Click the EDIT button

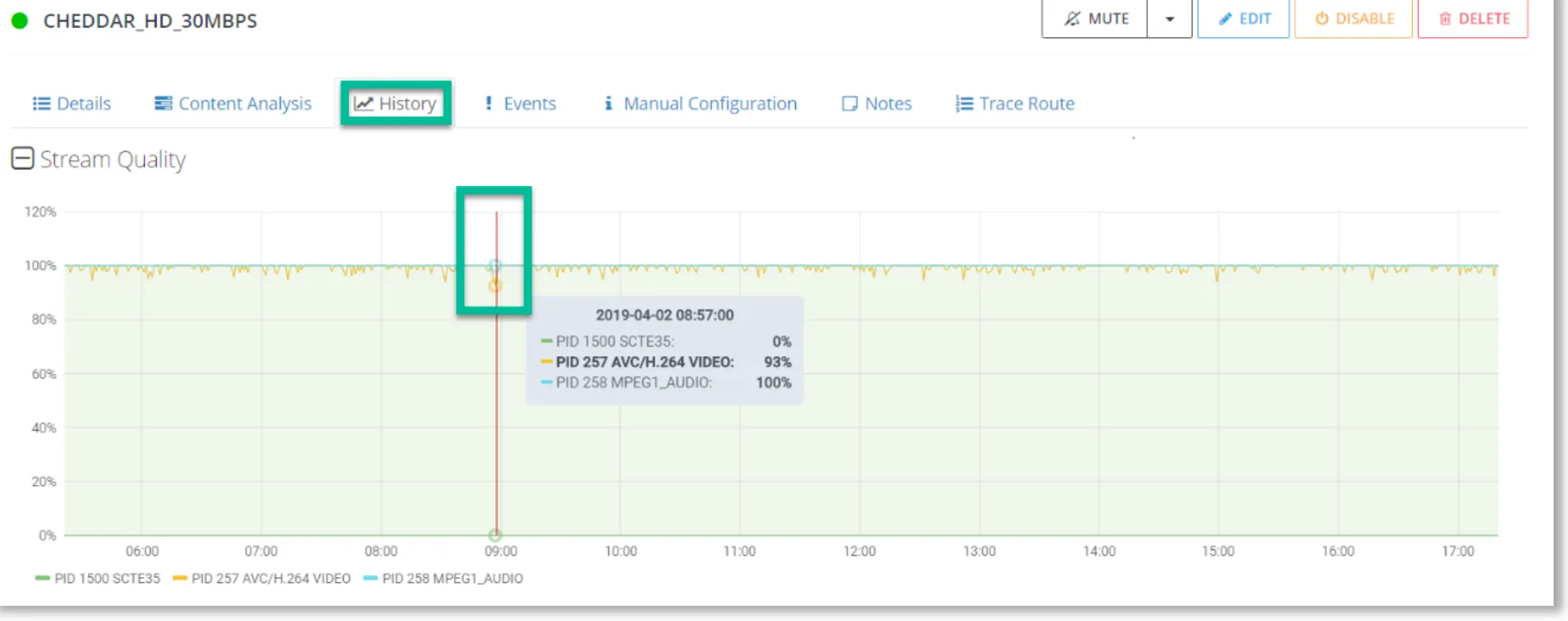[x=1243, y=19]
